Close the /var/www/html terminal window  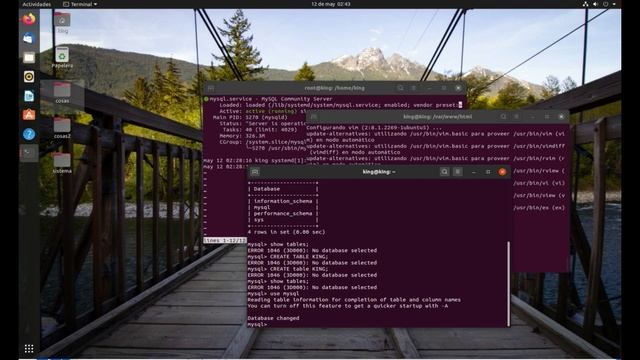(561, 117)
